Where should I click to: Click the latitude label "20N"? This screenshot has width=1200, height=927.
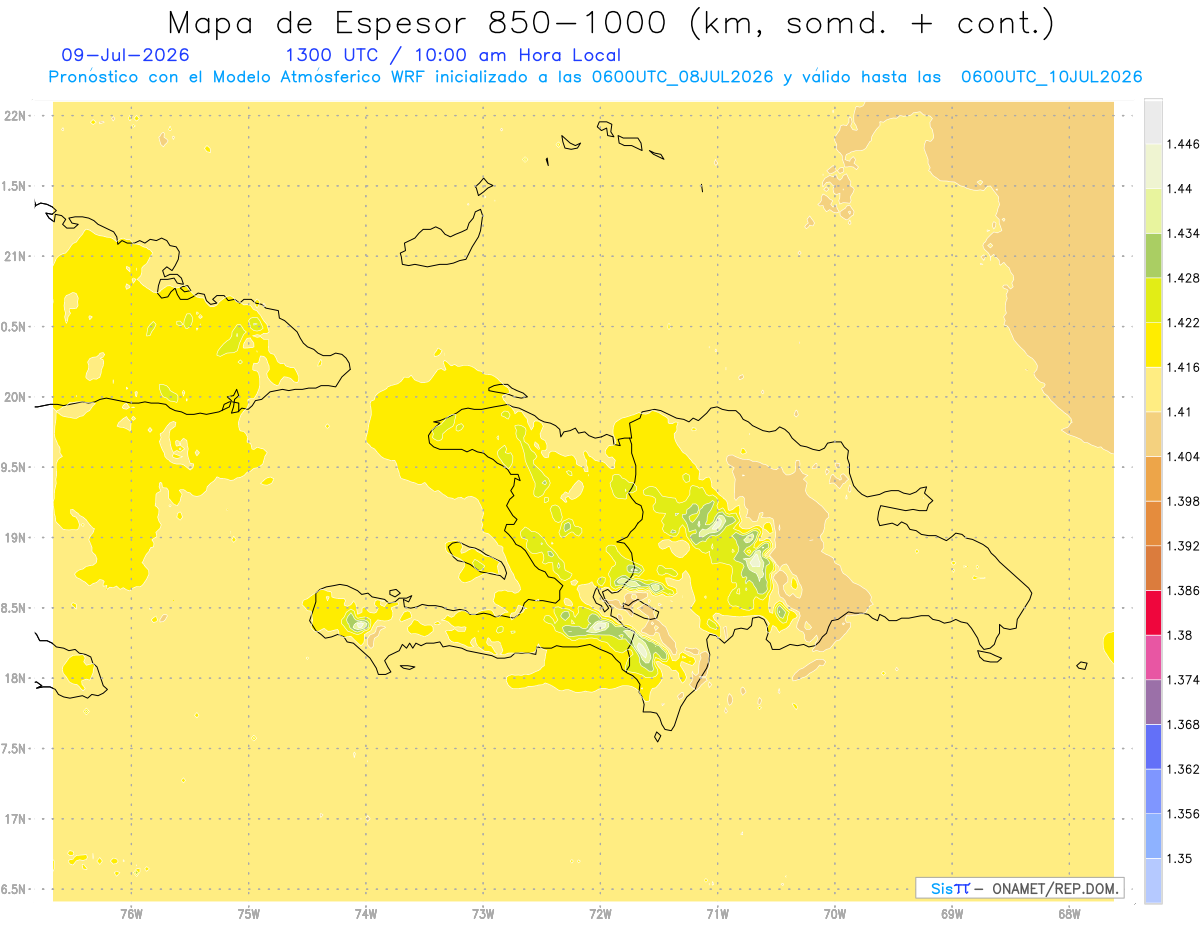pos(17,397)
